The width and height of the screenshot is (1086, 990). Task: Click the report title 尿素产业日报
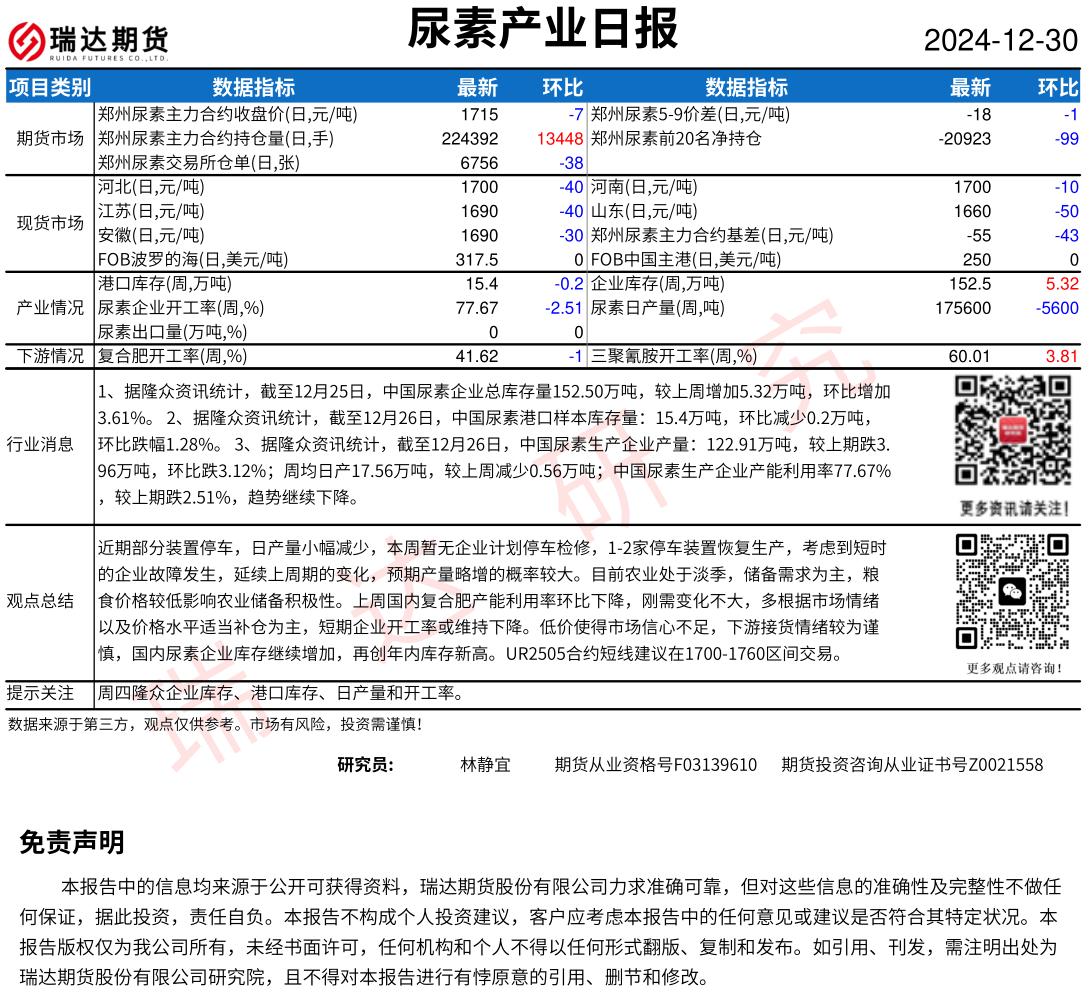(543, 29)
